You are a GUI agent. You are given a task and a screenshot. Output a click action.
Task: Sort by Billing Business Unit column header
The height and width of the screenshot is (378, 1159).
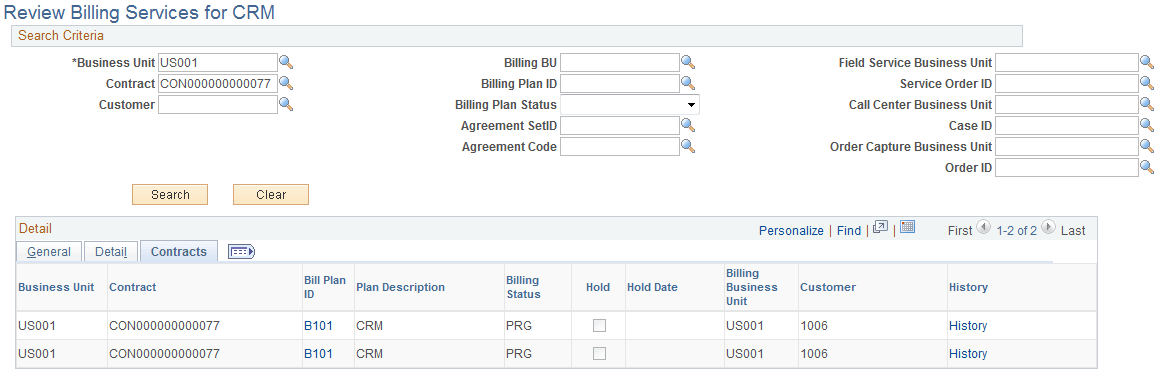pyautogui.click(x=752, y=287)
